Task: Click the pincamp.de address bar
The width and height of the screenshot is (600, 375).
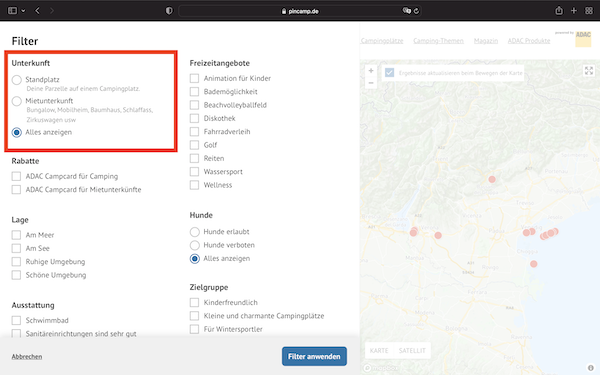Action: coord(300,11)
